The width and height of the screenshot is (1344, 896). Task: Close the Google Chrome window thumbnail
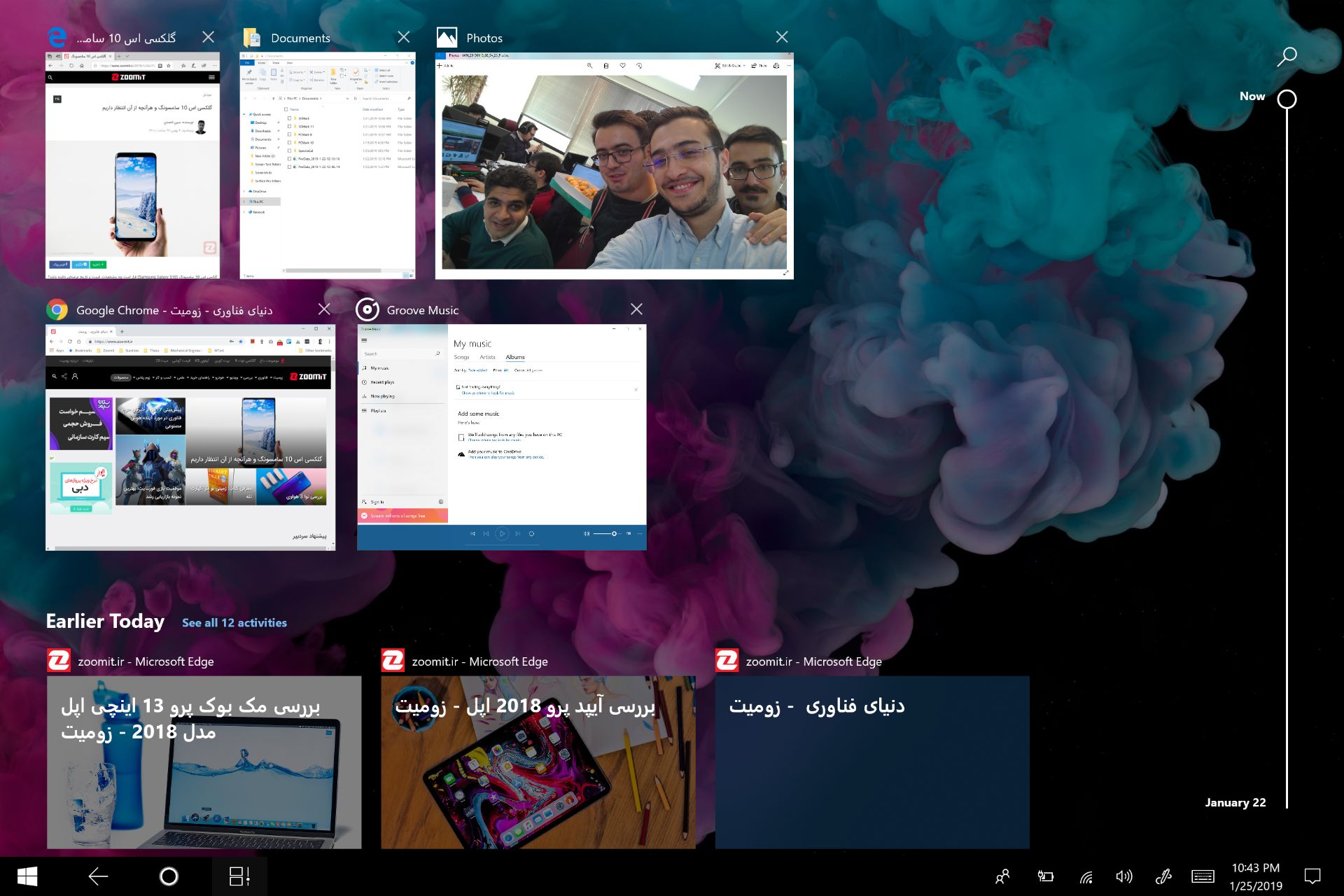click(x=324, y=309)
